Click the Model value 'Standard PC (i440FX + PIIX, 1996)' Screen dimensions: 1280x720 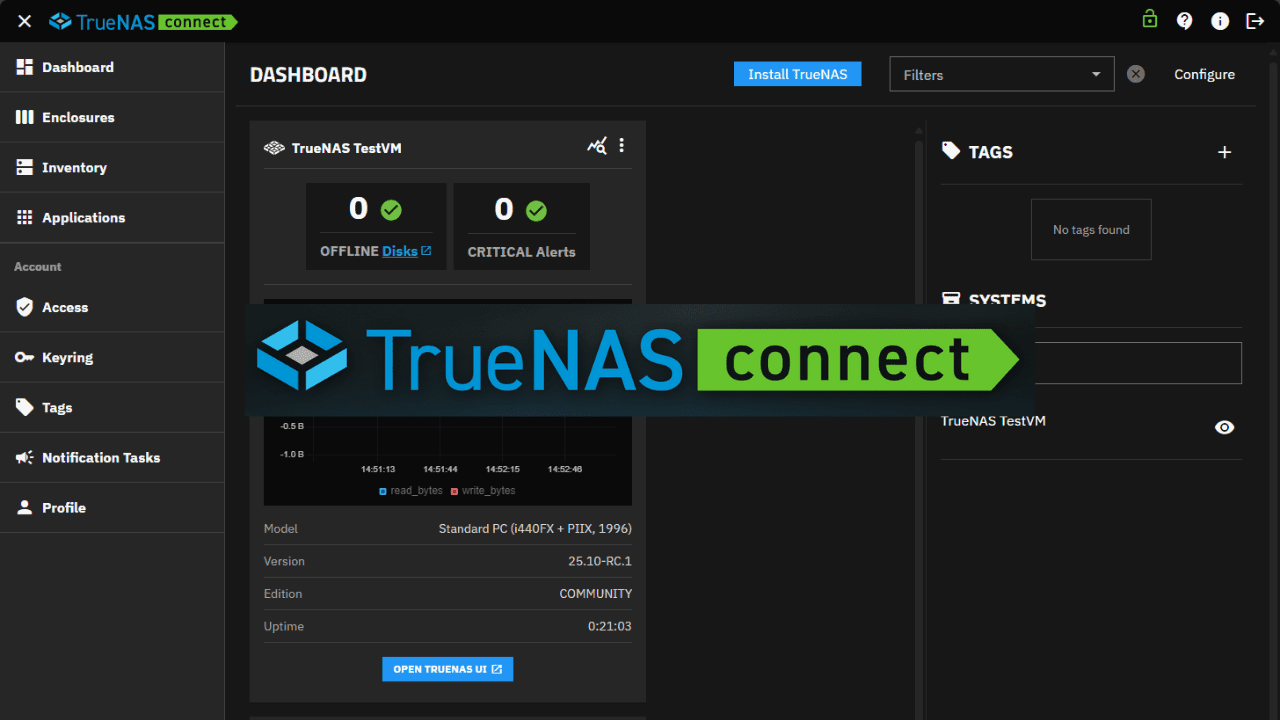click(535, 528)
